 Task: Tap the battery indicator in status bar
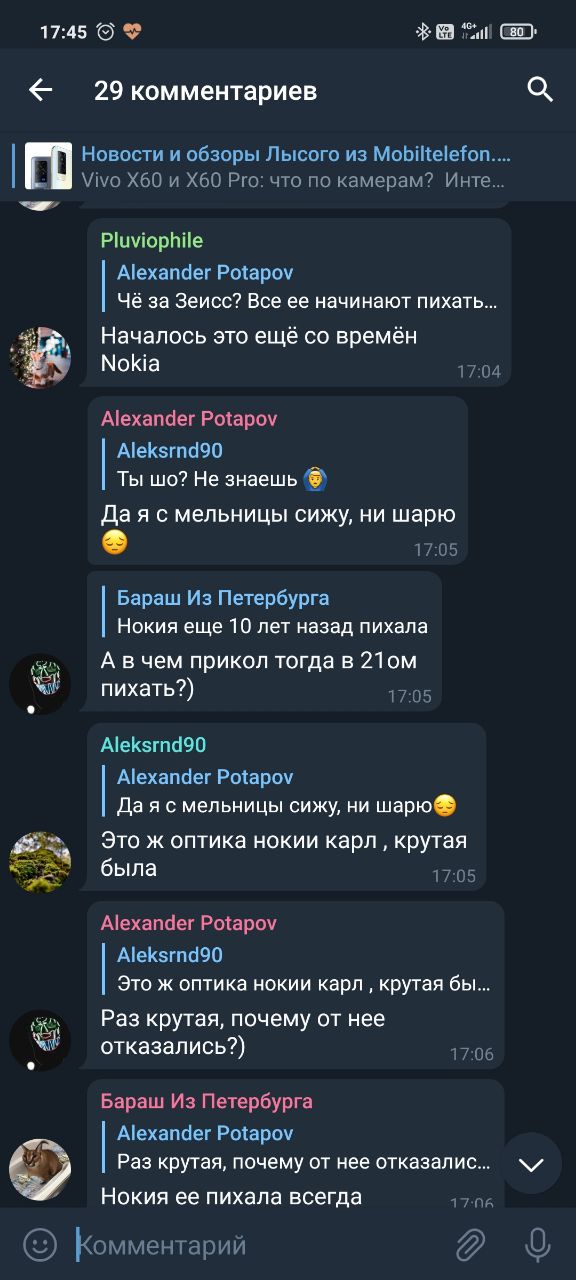click(518, 31)
